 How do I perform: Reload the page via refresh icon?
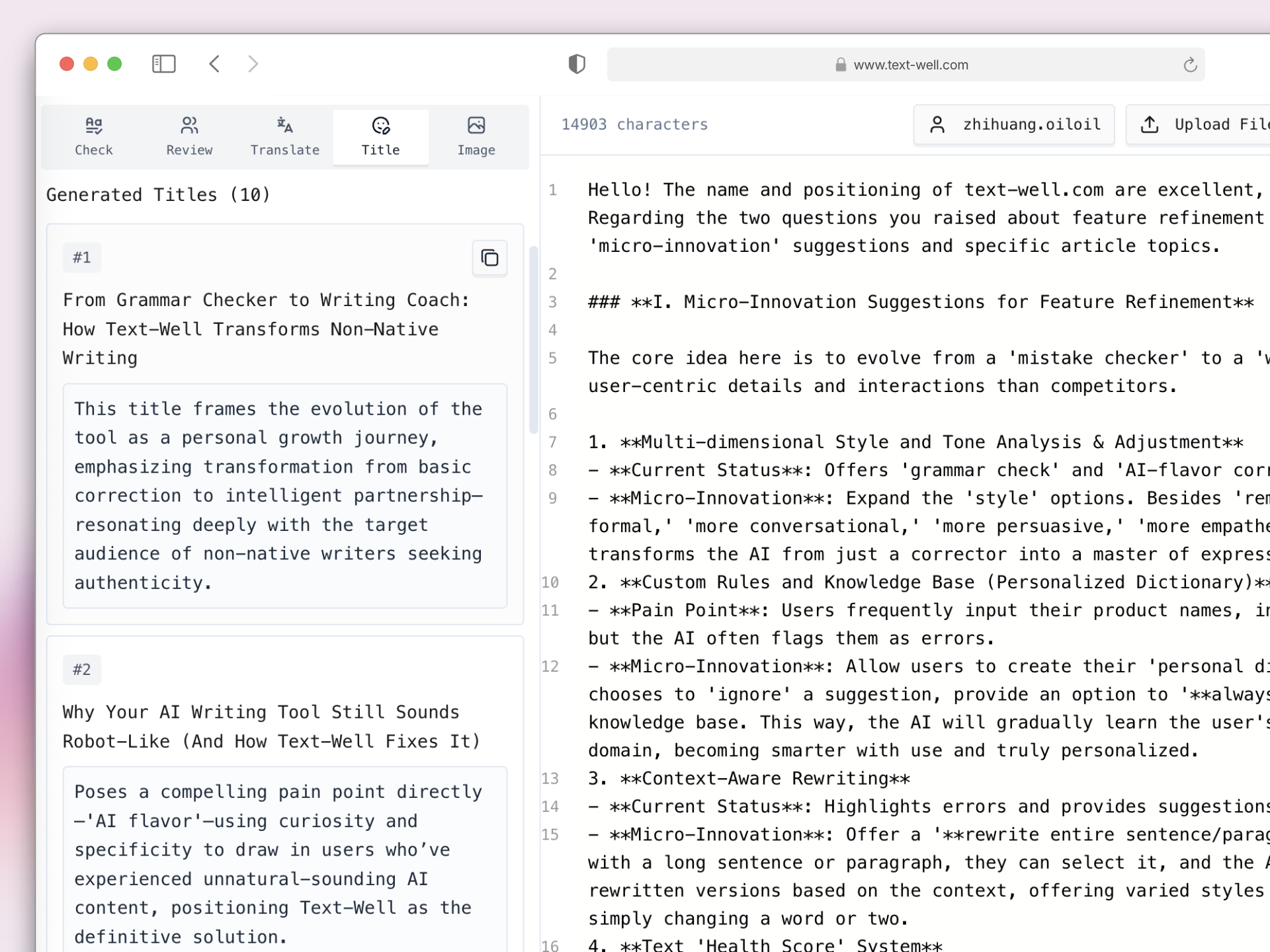[1190, 65]
